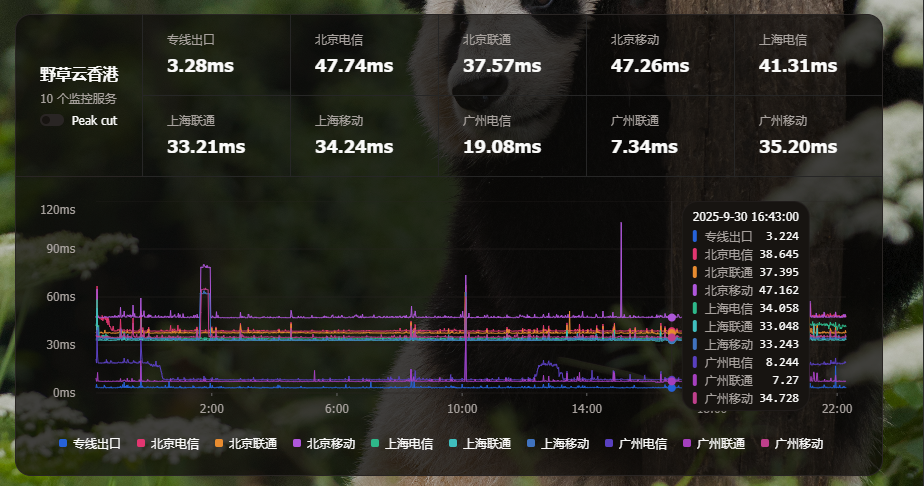The image size is (924, 486).
Task: Click the blue 专线出口 legend dot
Action: 63,442
